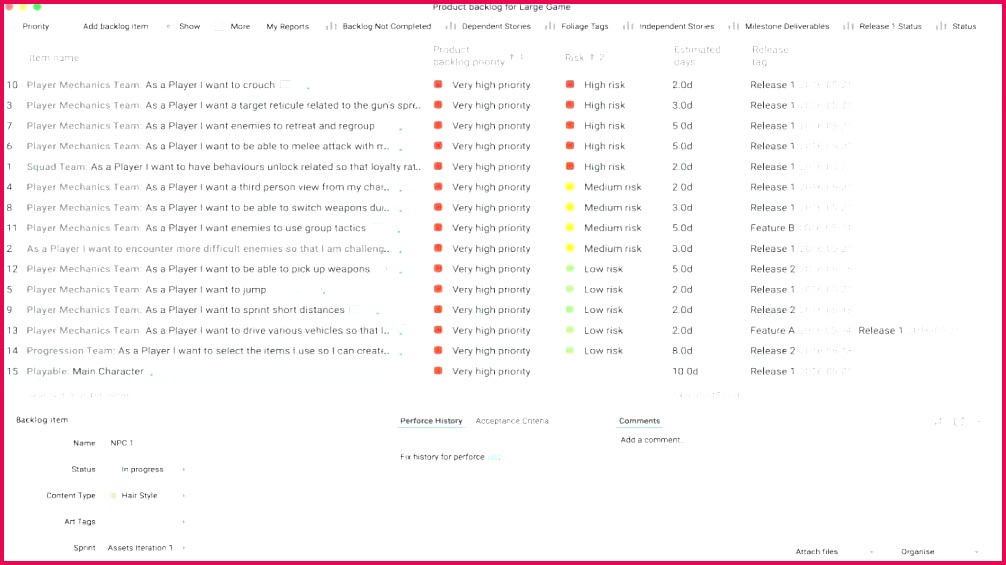
Task: Click the 10.0d estimated days value
Action: pos(685,371)
